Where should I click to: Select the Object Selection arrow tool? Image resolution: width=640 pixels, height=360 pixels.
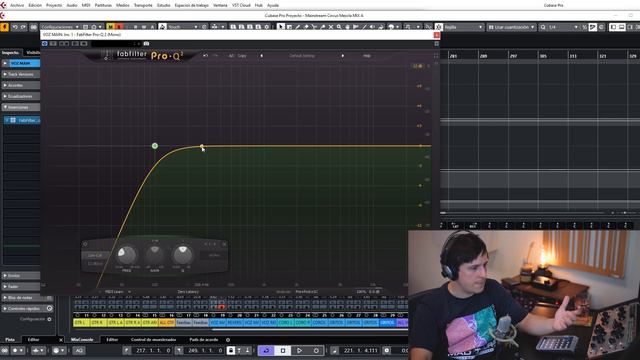pyautogui.click(x=281, y=27)
